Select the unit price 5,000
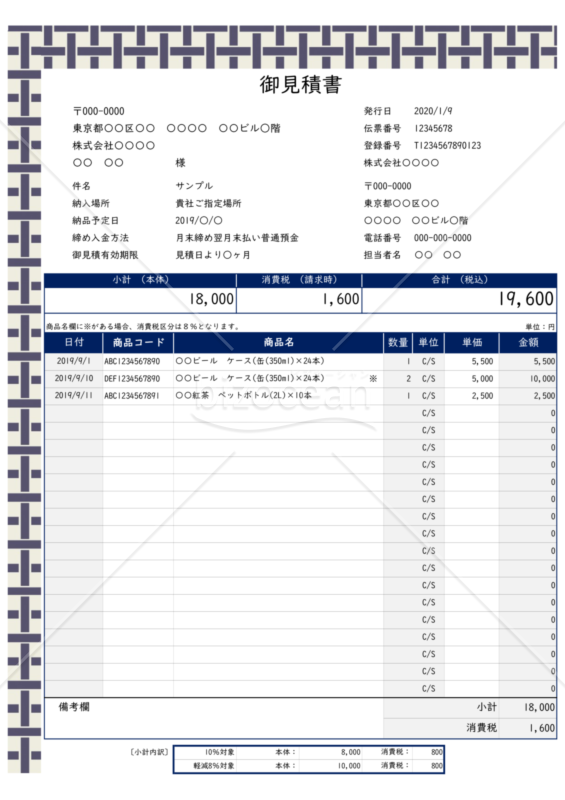The width and height of the screenshot is (565, 800). pos(482,379)
